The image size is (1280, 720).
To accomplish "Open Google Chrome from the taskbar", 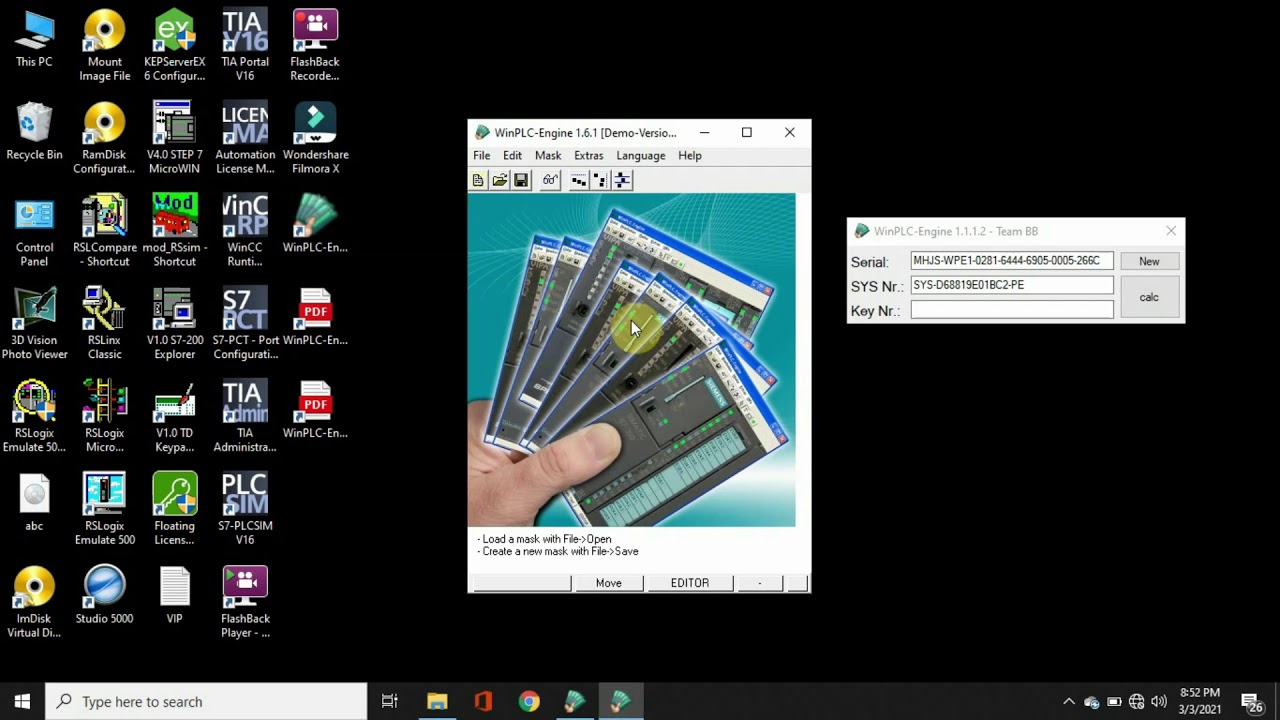I will tap(529, 701).
